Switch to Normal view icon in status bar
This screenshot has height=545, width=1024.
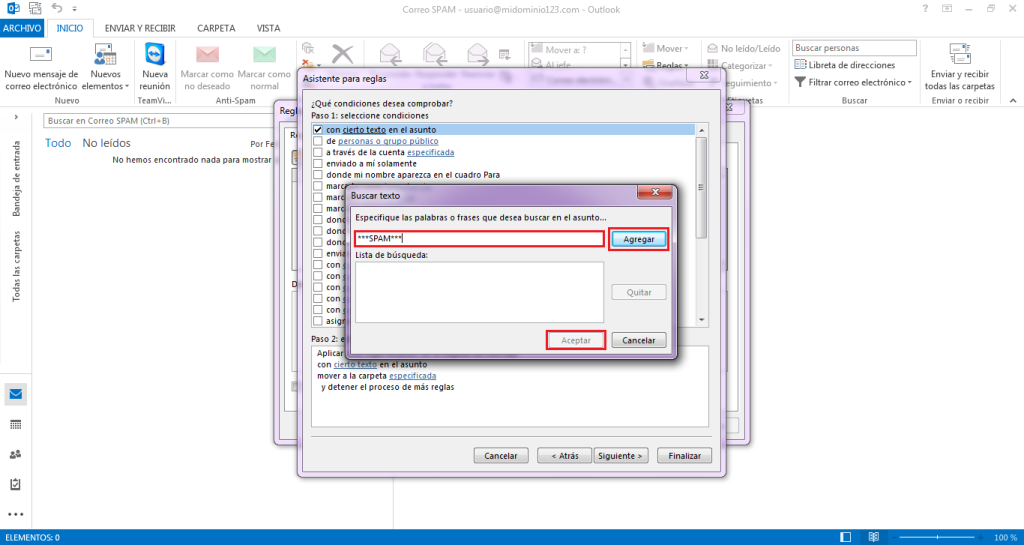pos(846,537)
